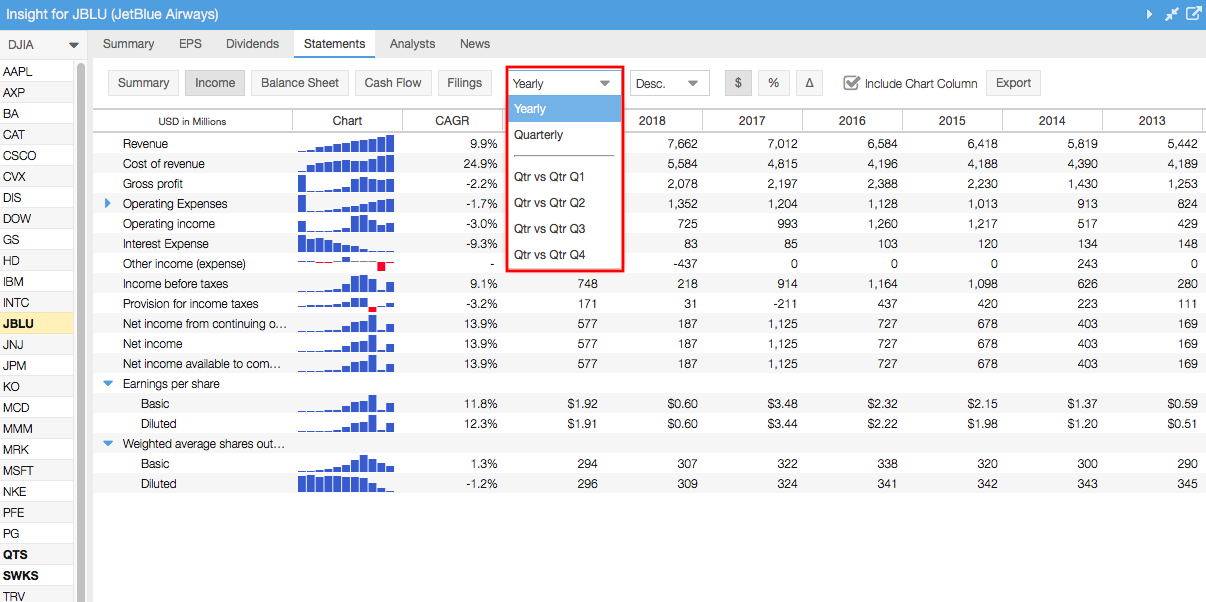Select the Statements tab
This screenshot has height=602, width=1206.
point(334,44)
